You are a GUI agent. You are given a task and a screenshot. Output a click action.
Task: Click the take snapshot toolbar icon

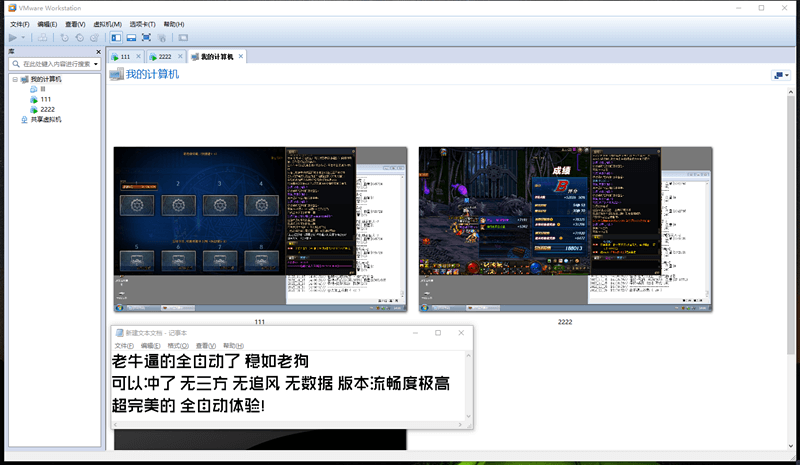(64, 37)
